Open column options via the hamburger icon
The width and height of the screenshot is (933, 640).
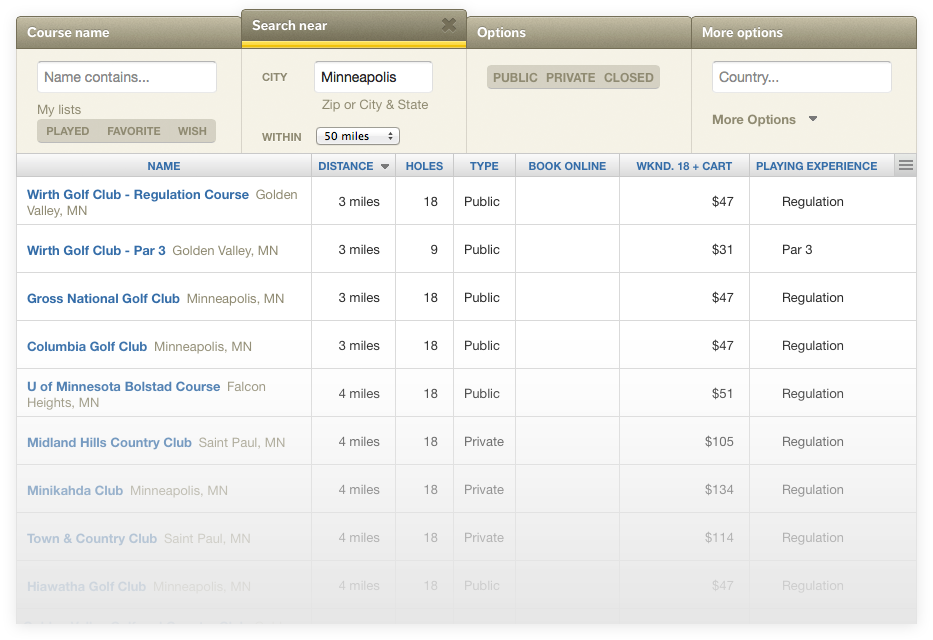click(x=905, y=165)
